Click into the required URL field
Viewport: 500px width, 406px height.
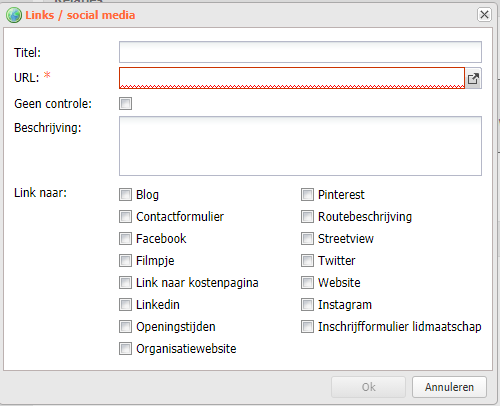[292, 78]
